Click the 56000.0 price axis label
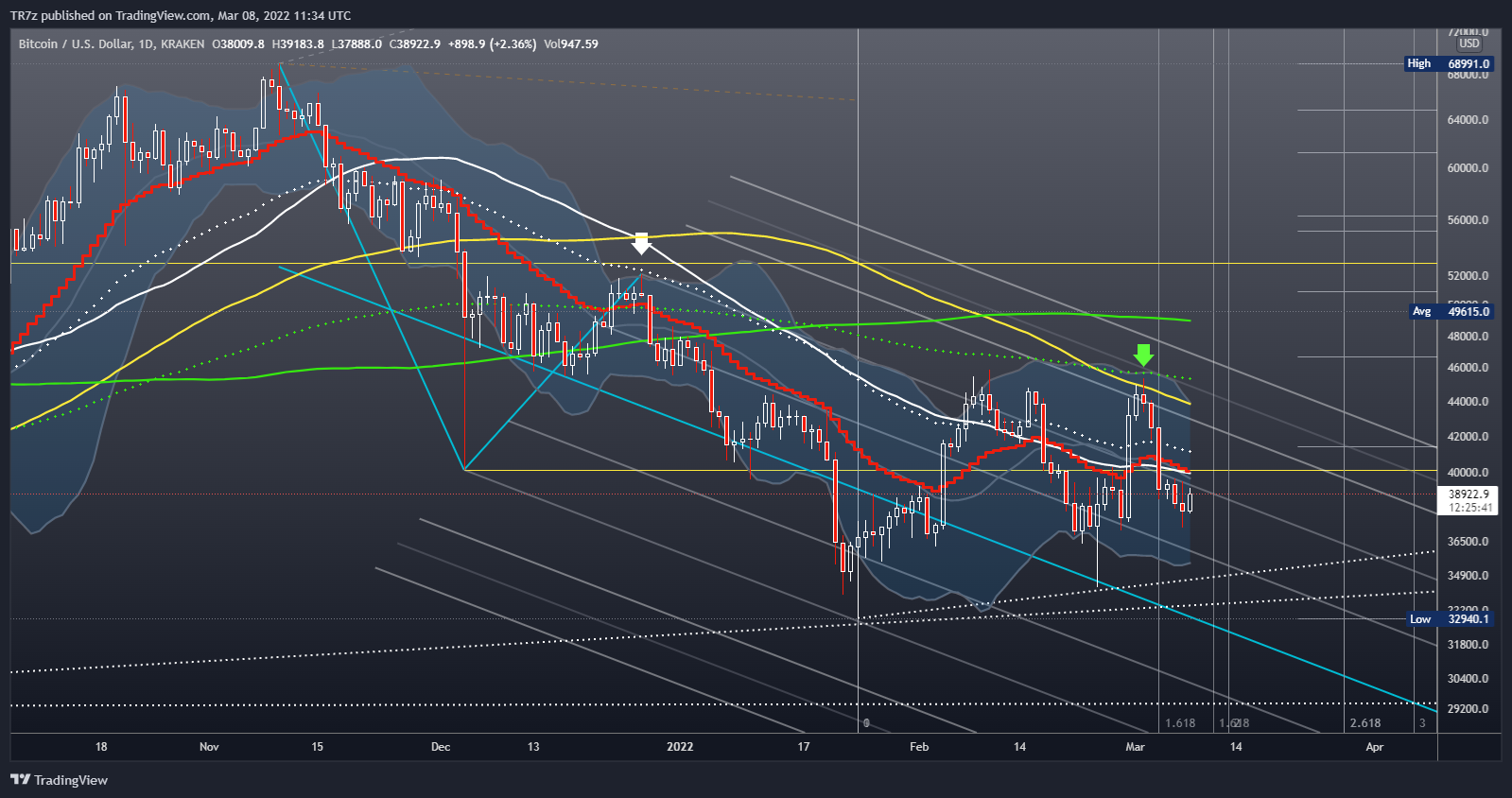Viewport: 1512px width, 798px height. point(1468,220)
